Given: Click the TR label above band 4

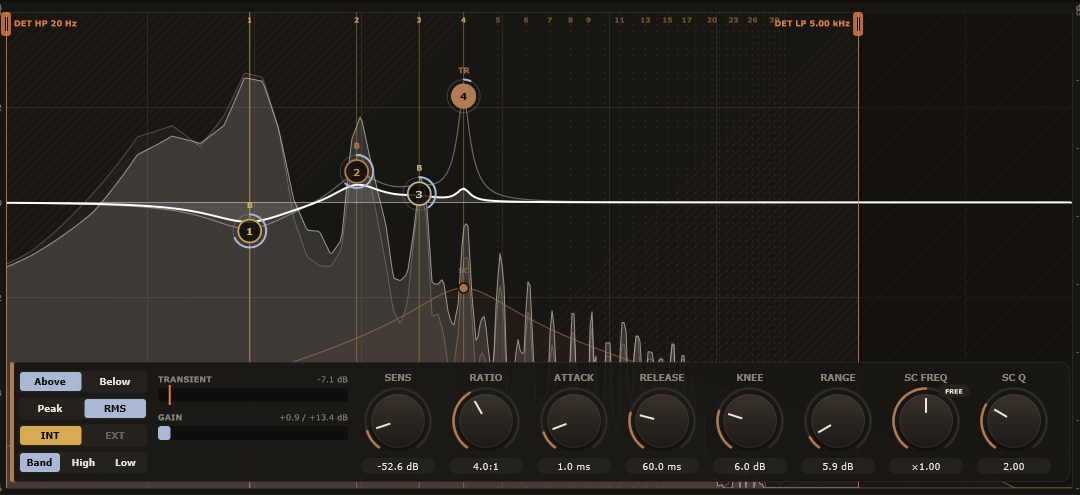Looking at the screenshot, I should click(x=464, y=70).
